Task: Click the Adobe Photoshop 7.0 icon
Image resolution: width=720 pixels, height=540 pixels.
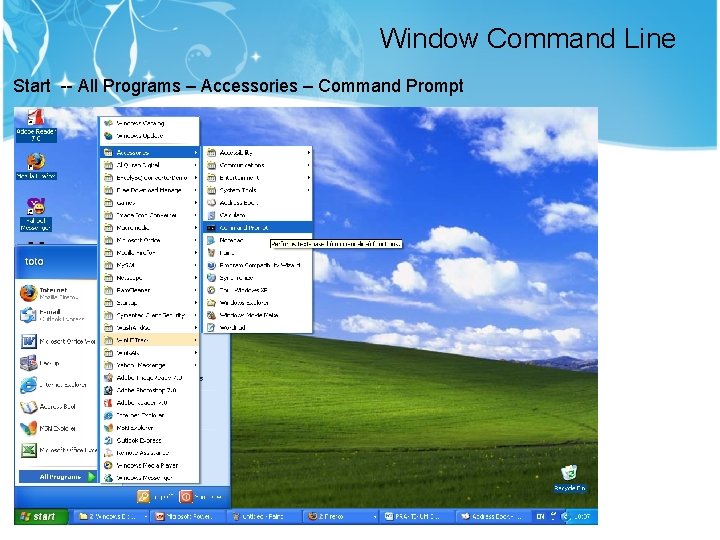Action: click(108, 390)
